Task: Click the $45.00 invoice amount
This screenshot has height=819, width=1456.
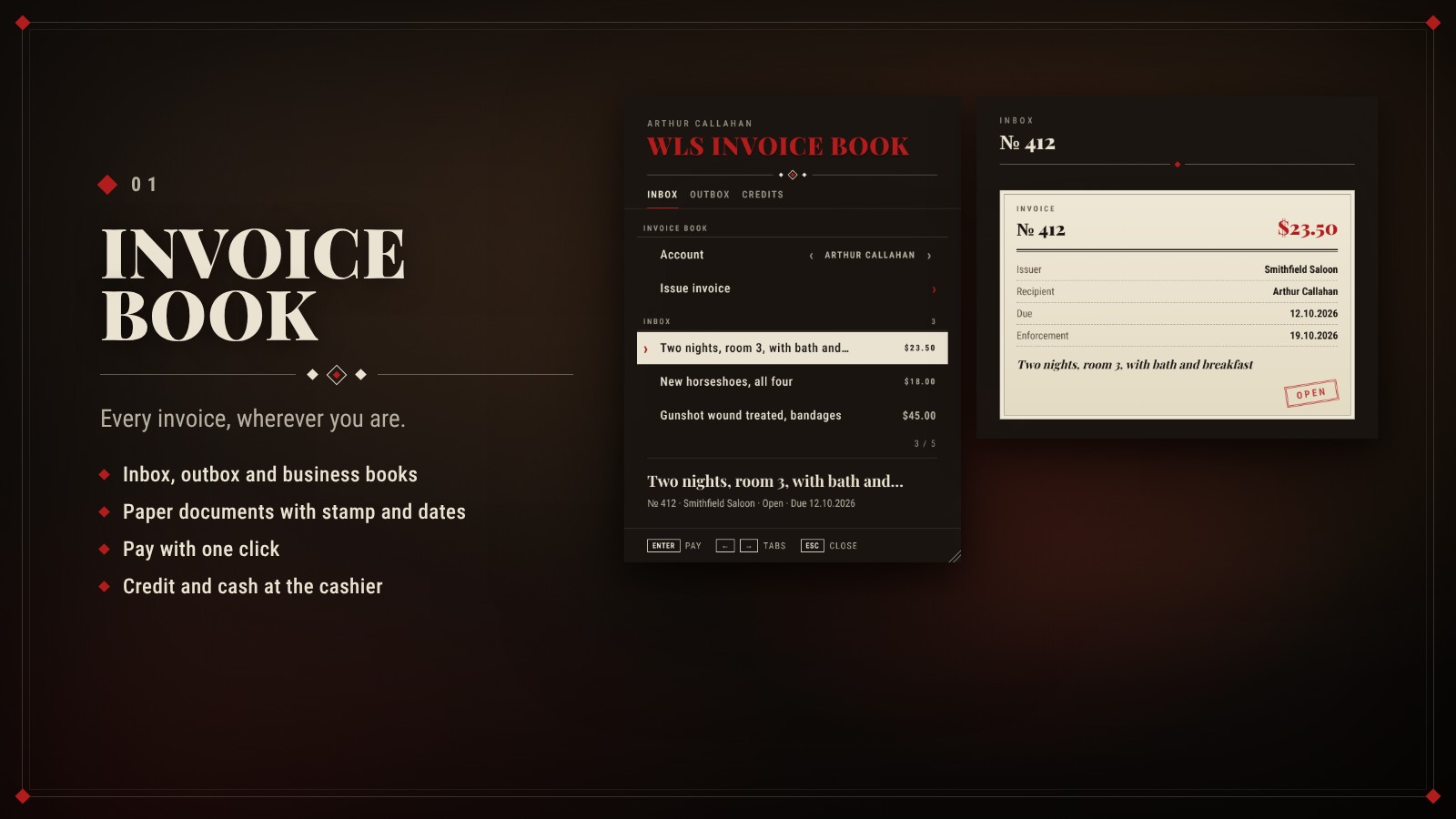Action: [x=919, y=416]
